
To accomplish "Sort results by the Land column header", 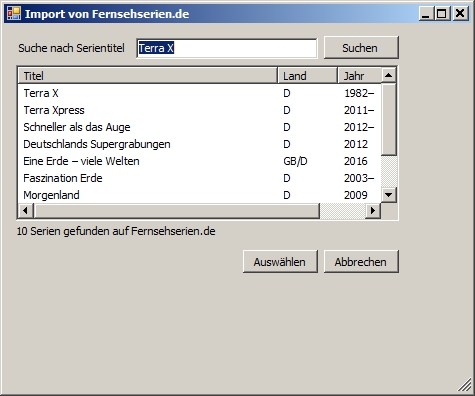I will coord(307,76).
